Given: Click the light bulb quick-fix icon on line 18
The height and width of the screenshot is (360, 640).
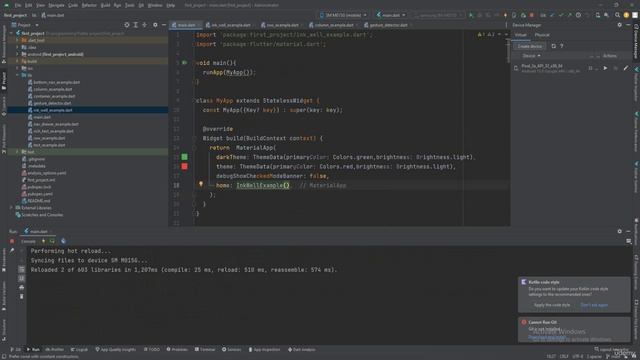Looking at the screenshot, I should tap(201, 184).
